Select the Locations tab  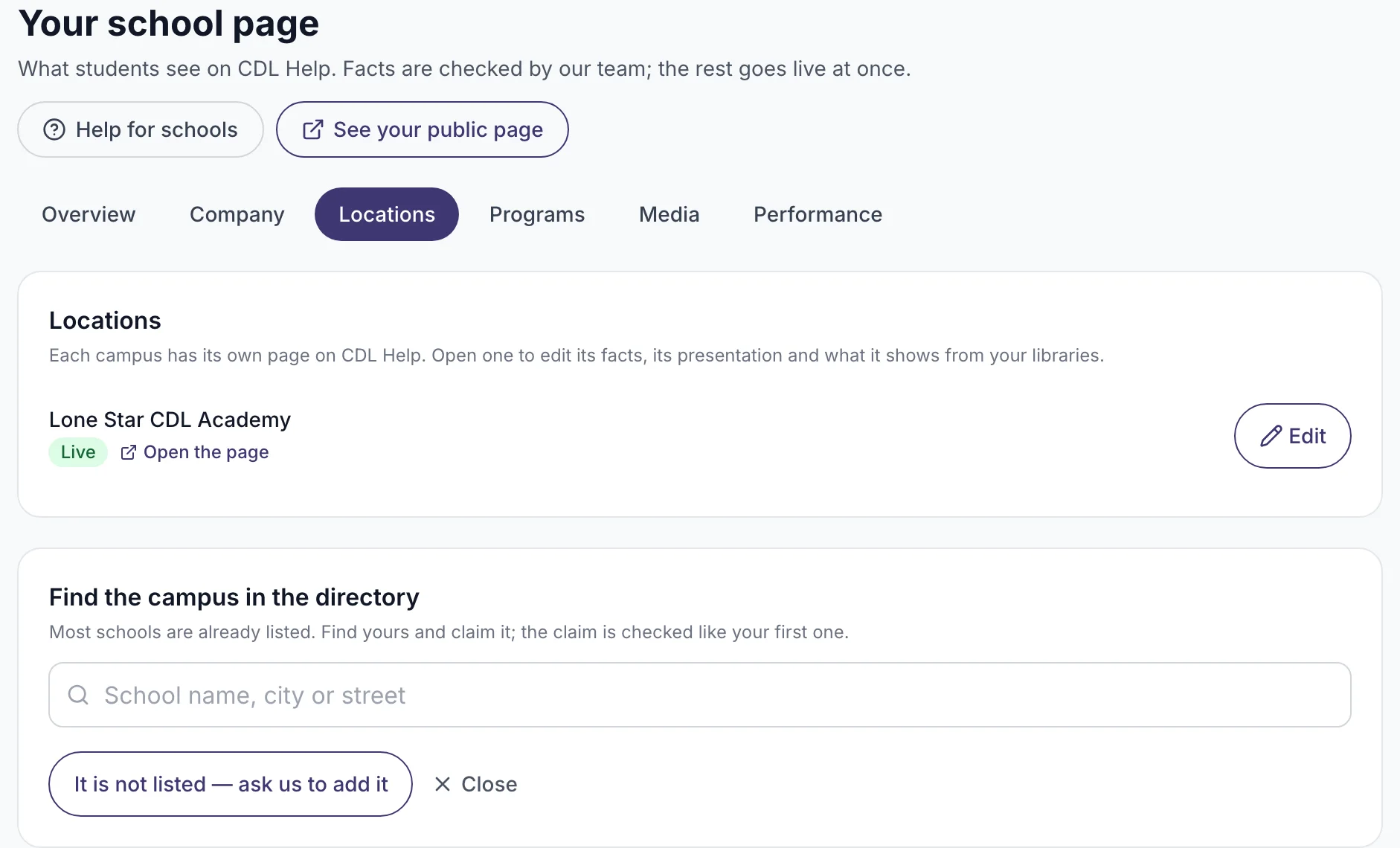pos(387,214)
